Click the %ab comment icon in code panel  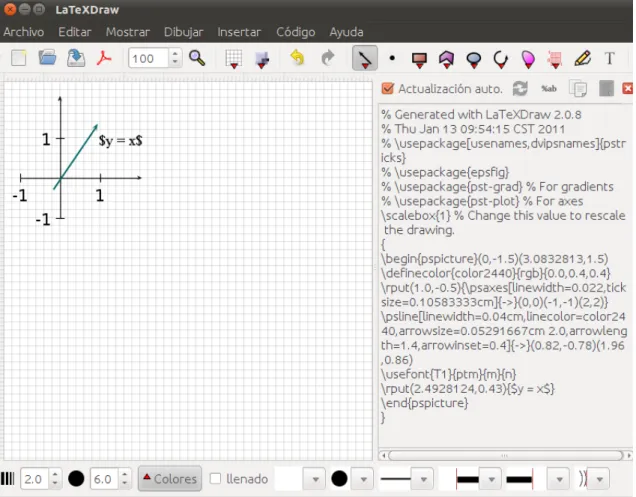(x=549, y=88)
